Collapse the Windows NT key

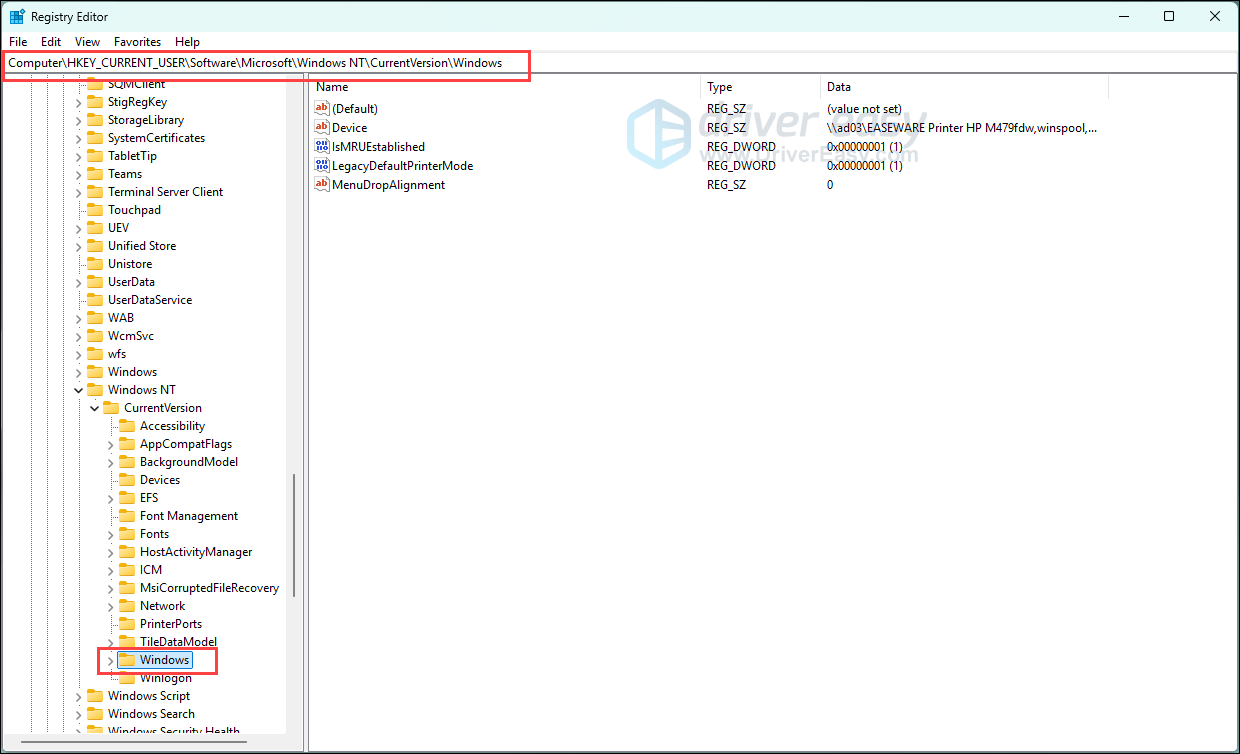[x=79, y=390]
